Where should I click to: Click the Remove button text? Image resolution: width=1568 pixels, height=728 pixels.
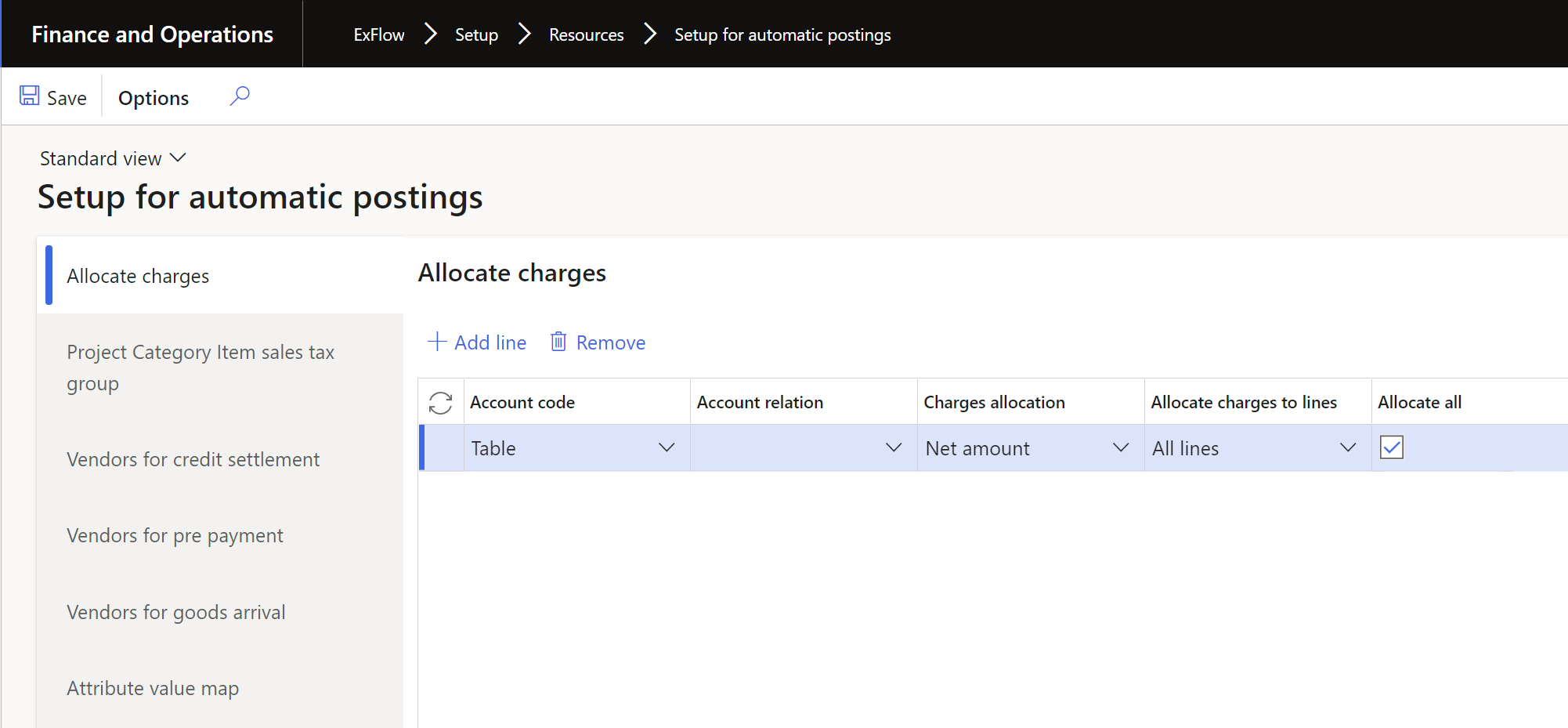pos(611,342)
